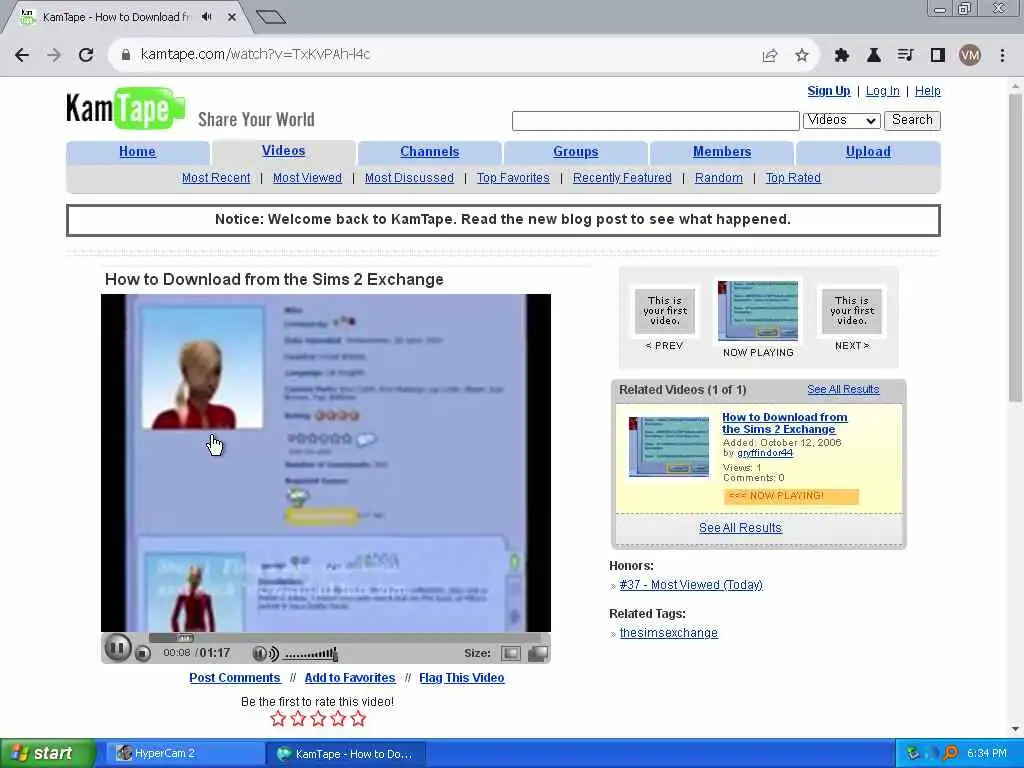Open the Videos tab
Screen dimensions: 1024x768
coord(283,151)
